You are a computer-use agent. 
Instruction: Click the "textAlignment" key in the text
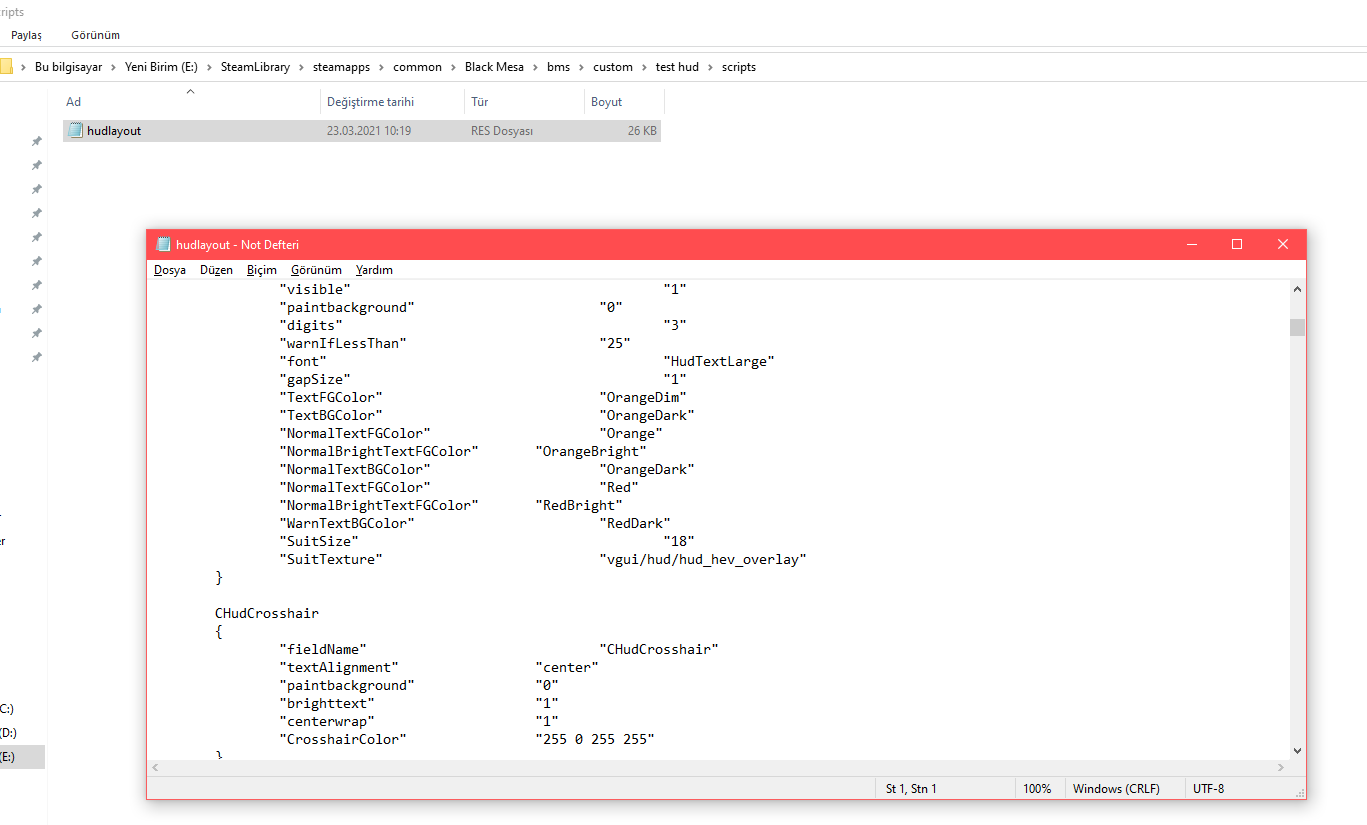coord(339,667)
